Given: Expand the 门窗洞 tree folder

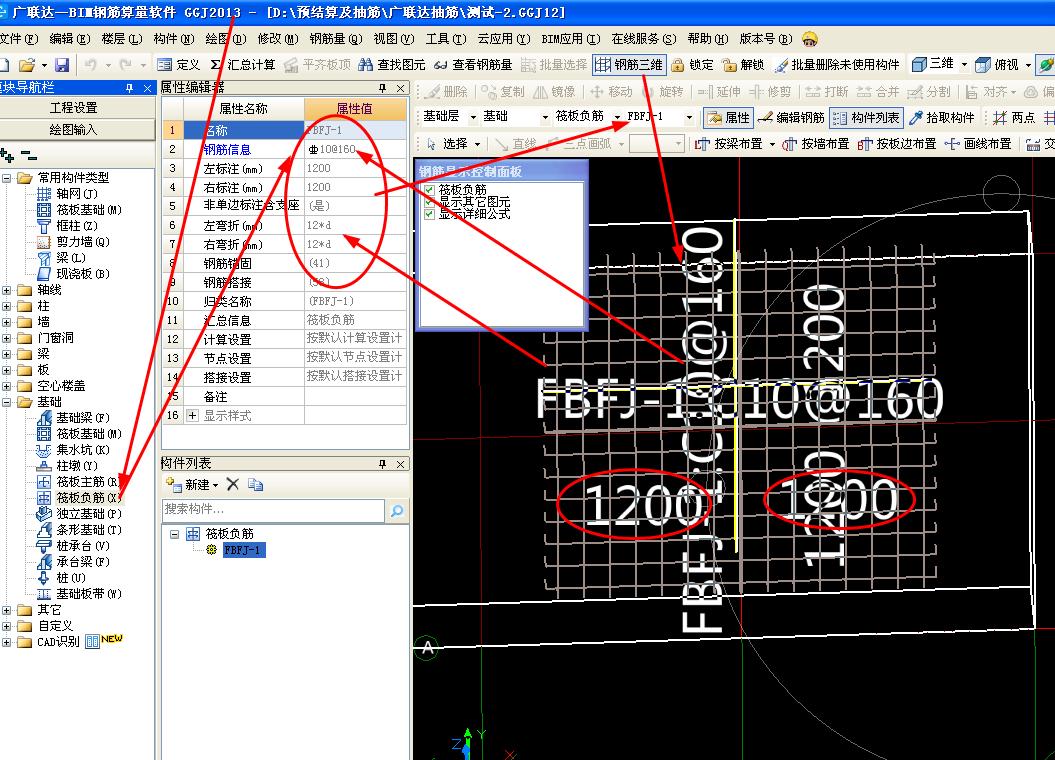Looking at the screenshot, I should click(x=7, y=338).
